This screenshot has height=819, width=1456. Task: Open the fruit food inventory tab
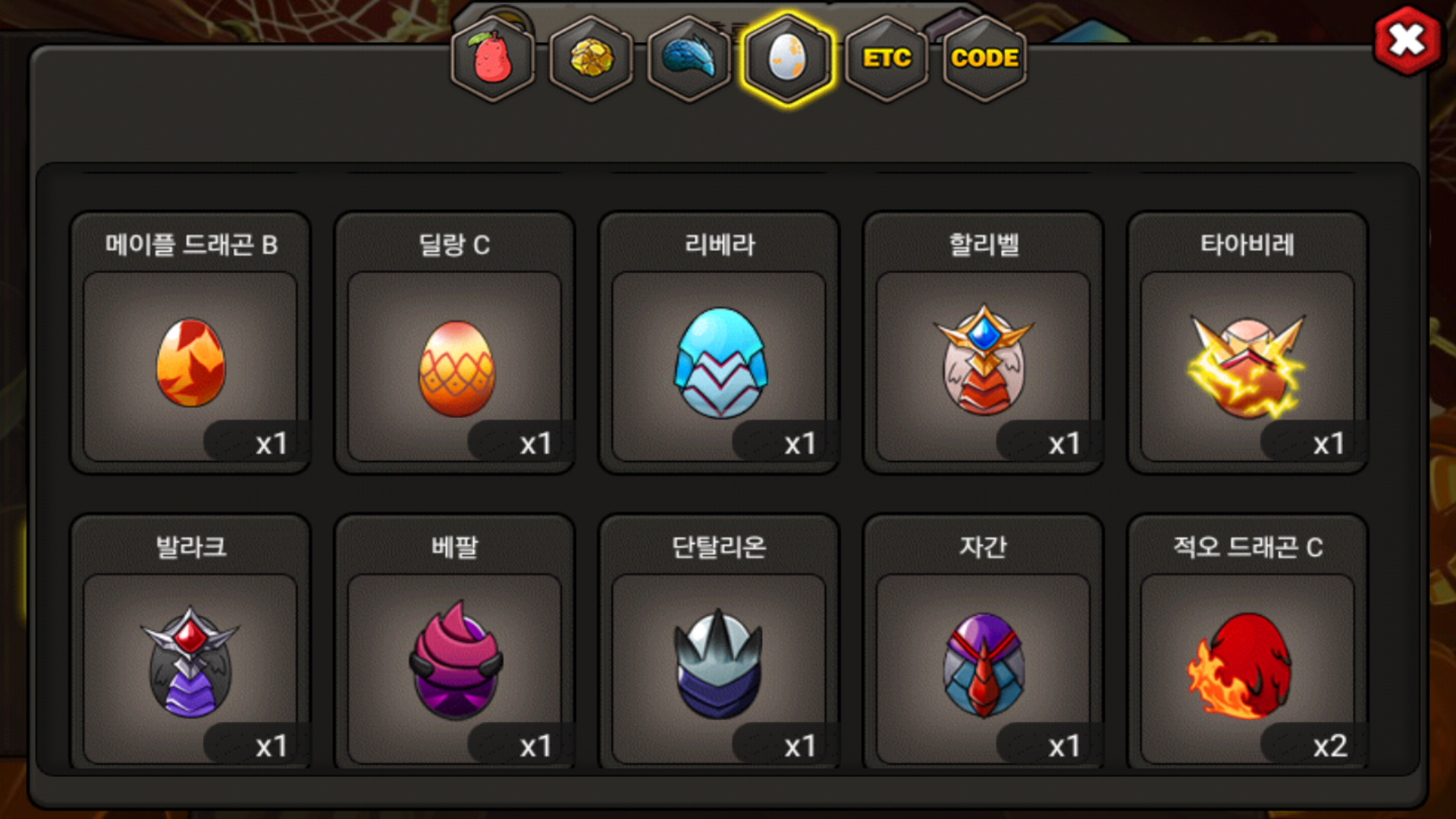[x=493, y=58]
